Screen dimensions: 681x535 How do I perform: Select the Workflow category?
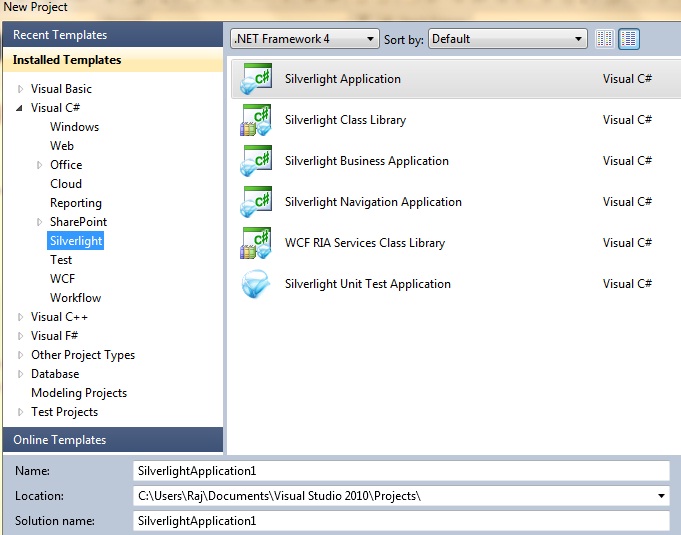[x=75, y=298]
